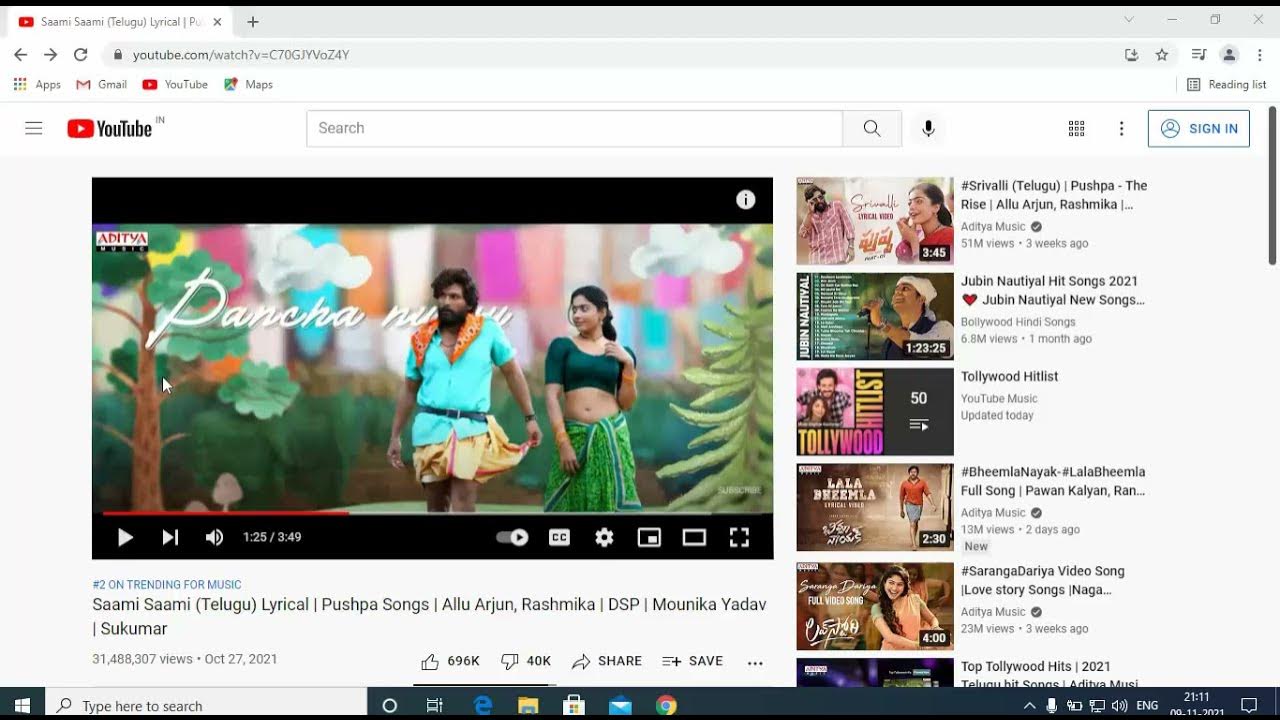
Task: Toggle closed captions on the video
Action: pos(559,537)
